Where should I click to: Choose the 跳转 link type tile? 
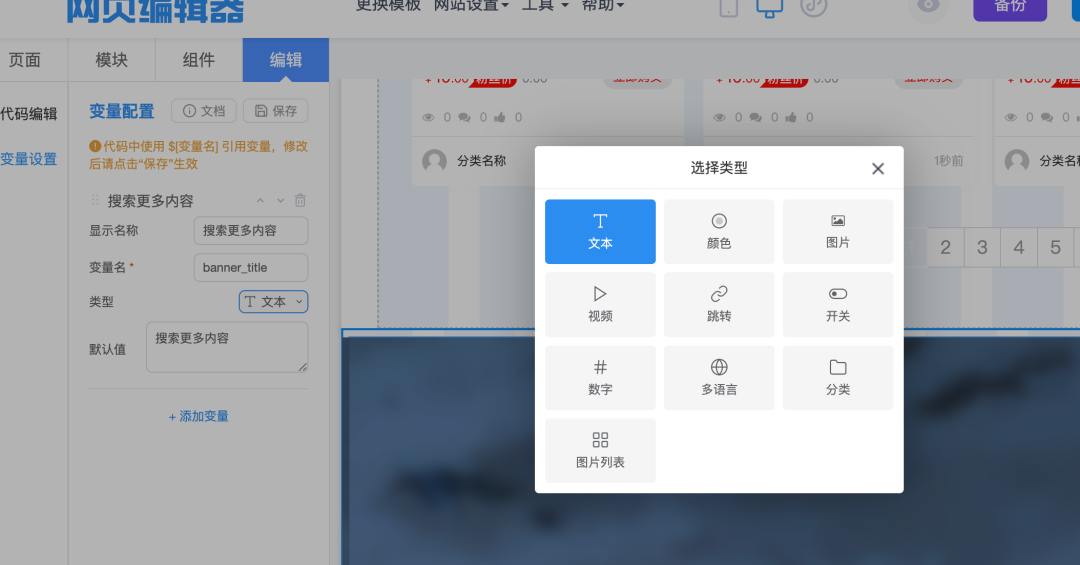pyautogui.click(x=719, y=305)
